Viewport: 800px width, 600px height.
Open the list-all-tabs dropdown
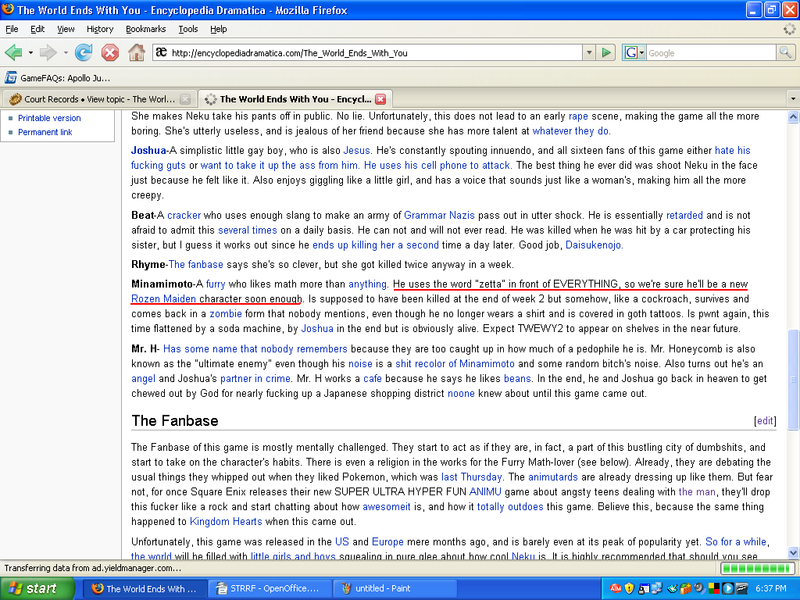792,98
